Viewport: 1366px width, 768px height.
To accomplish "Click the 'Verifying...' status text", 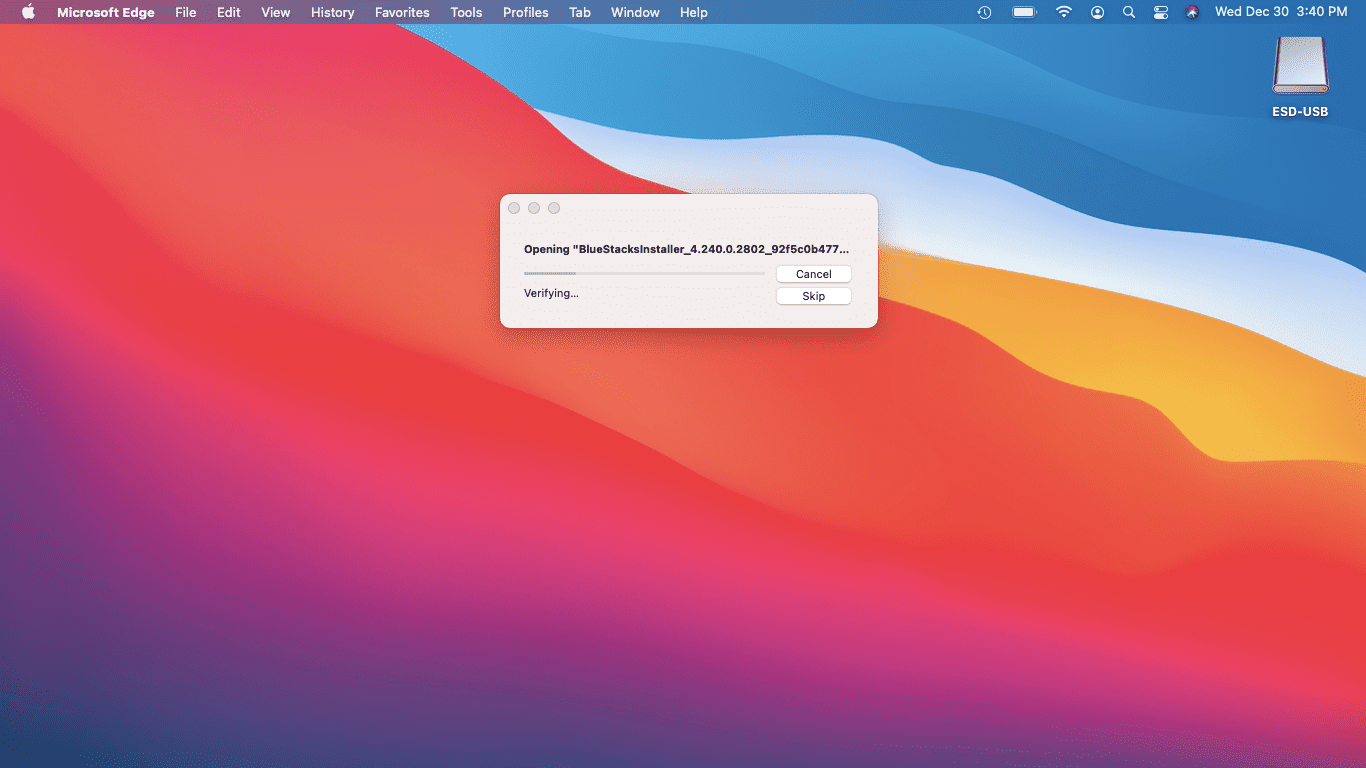I will click(551, 293).
